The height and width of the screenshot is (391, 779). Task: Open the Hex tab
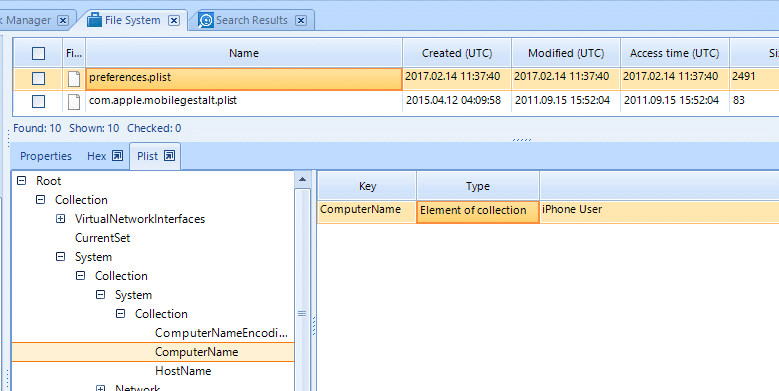click(96, 156)
